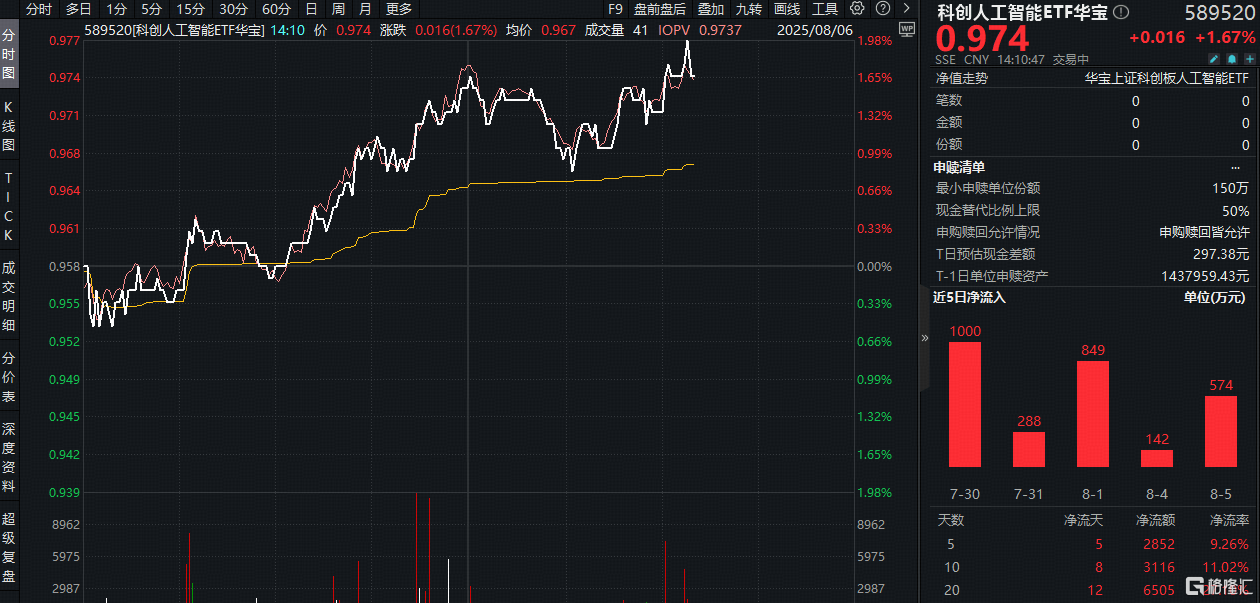
Task: Open the 超级复盘 sidebar tab
Action: point(9,547)
